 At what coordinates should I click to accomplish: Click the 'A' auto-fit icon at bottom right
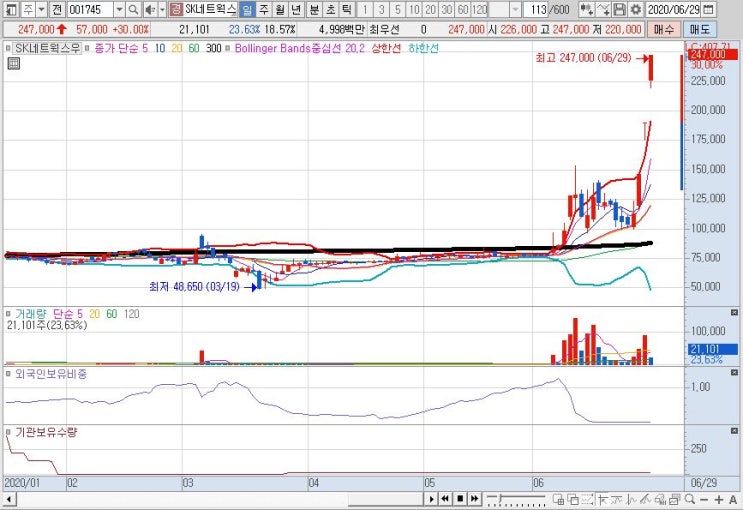click(733, 500)
